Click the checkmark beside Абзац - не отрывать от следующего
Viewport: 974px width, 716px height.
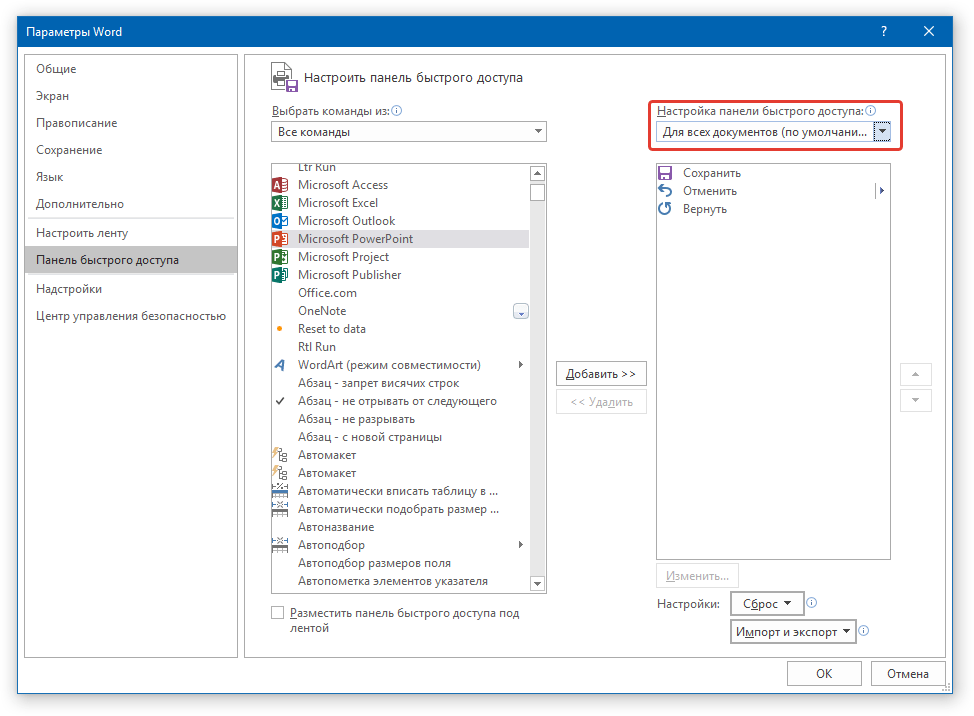tap(280, 401)
